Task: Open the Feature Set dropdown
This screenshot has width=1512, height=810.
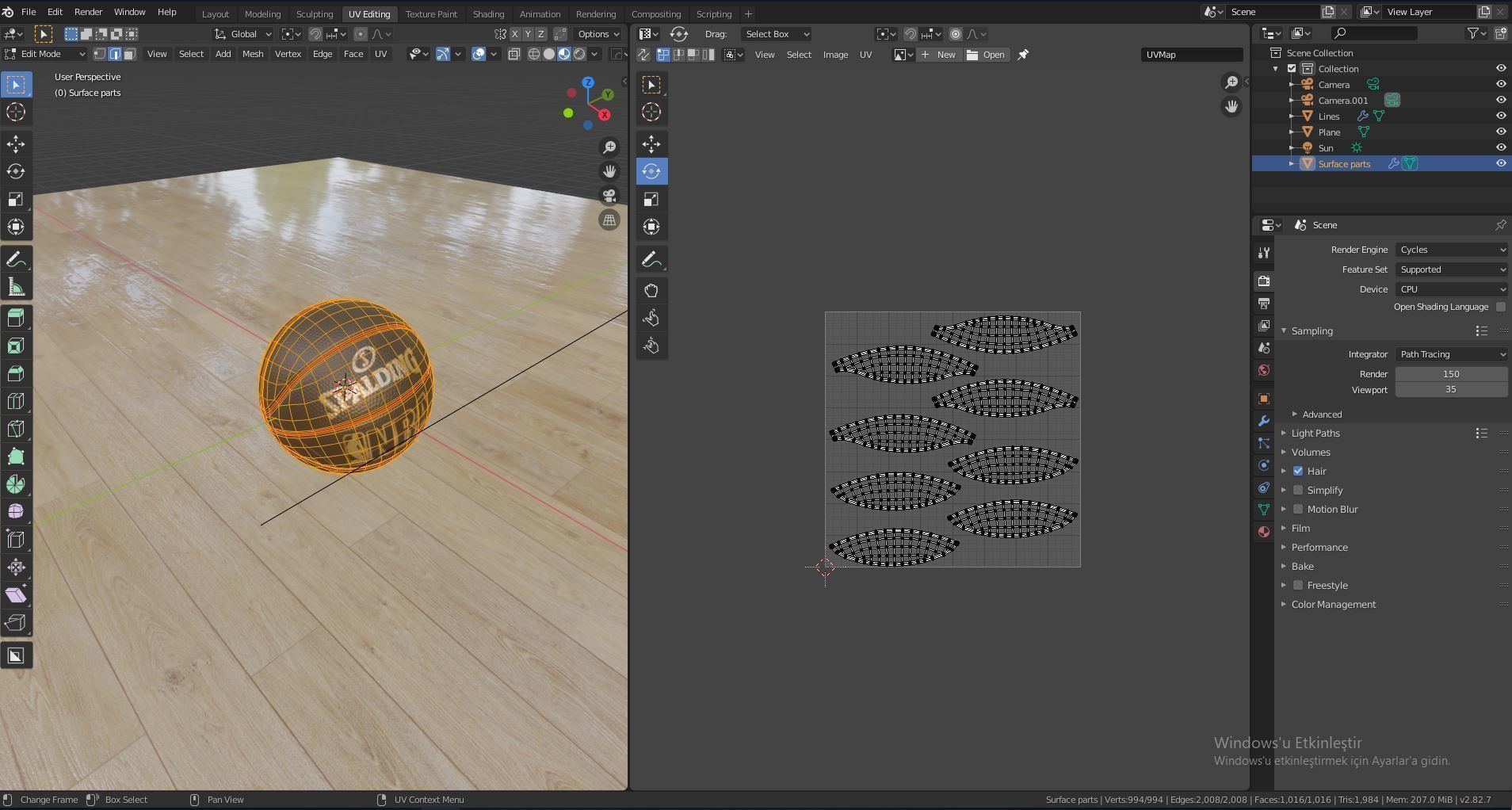Action: point(1452,269)
